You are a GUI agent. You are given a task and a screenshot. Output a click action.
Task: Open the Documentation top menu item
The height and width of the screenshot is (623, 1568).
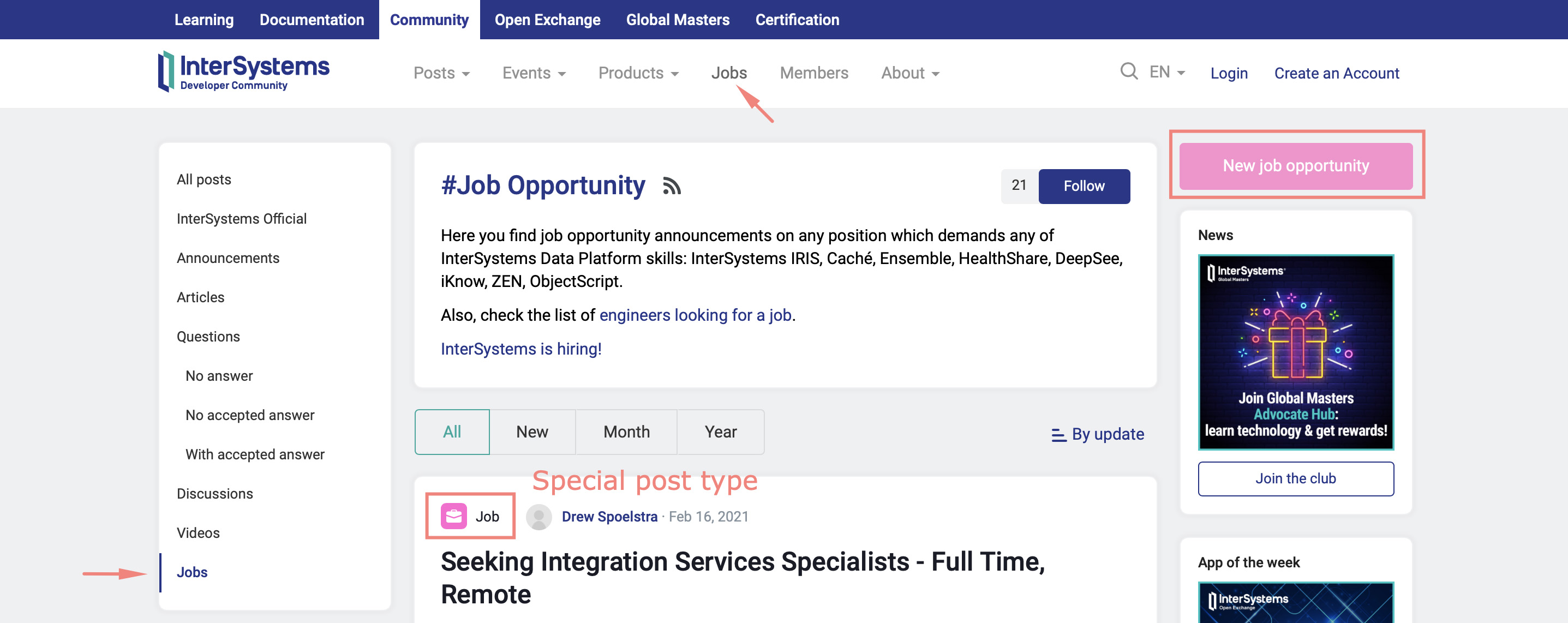click(312, 20)
